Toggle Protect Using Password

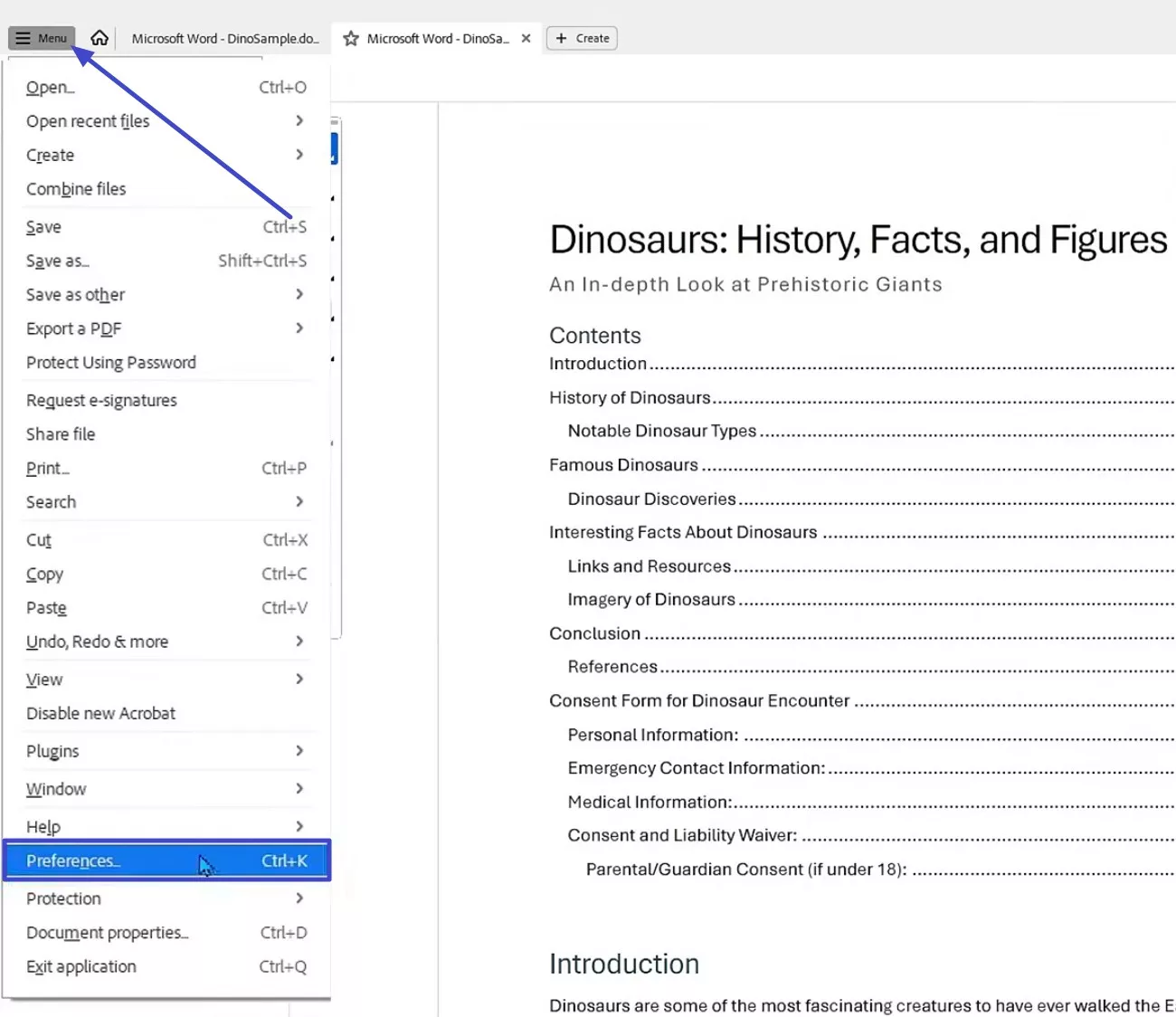(110, 362)
